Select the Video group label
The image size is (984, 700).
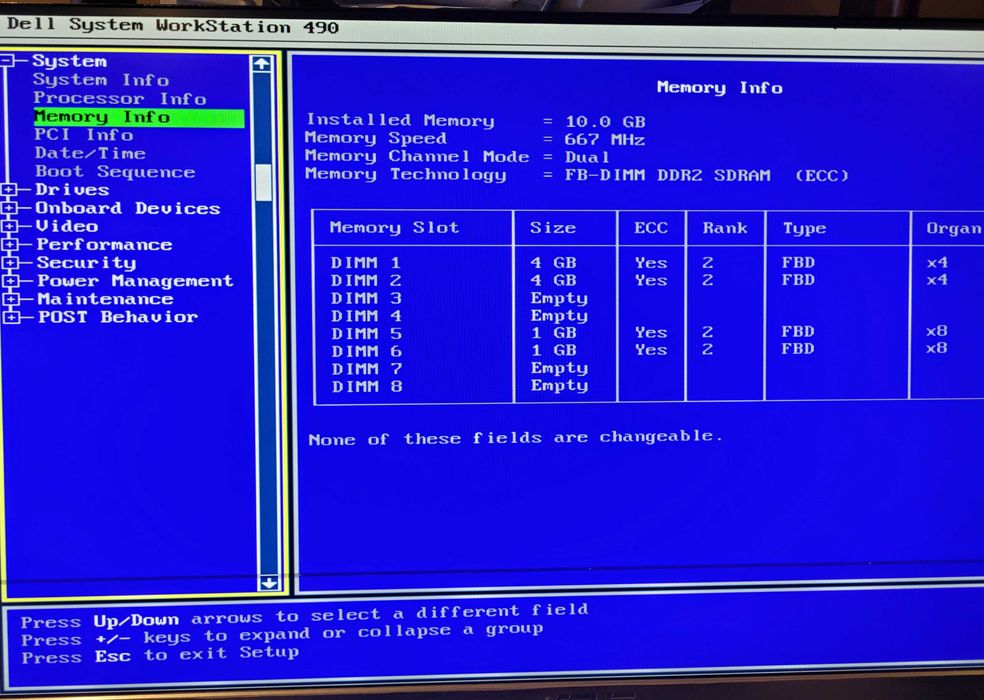pyautogui.click(x=67, y=226)
